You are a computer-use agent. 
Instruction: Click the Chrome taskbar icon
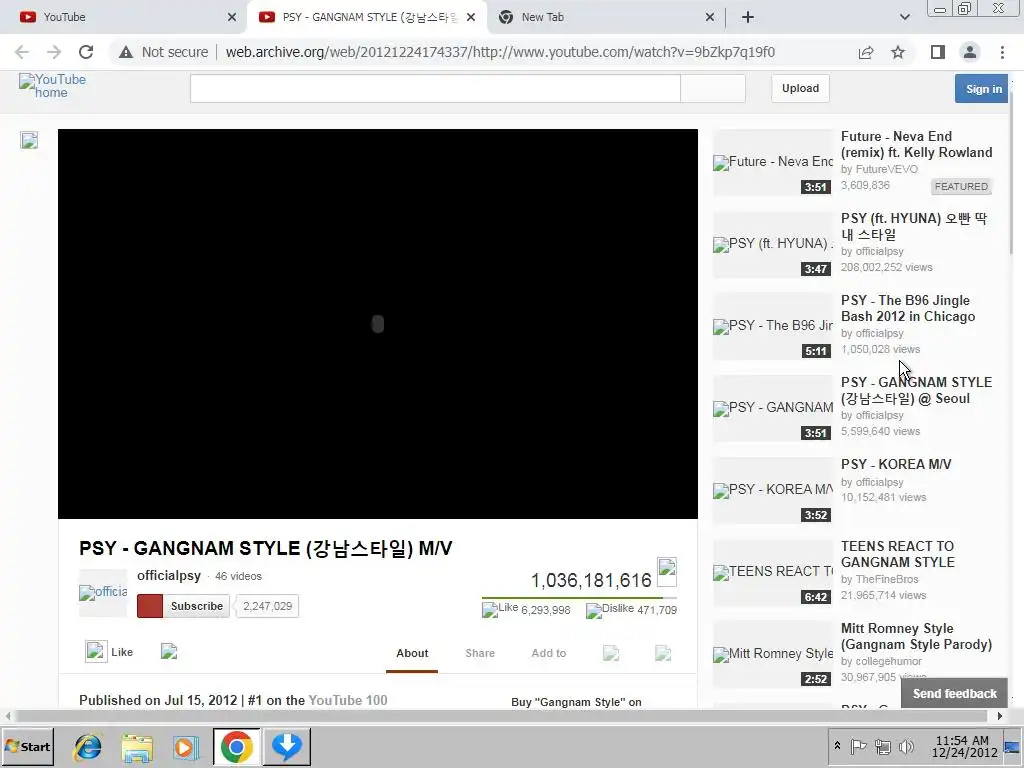236,746
